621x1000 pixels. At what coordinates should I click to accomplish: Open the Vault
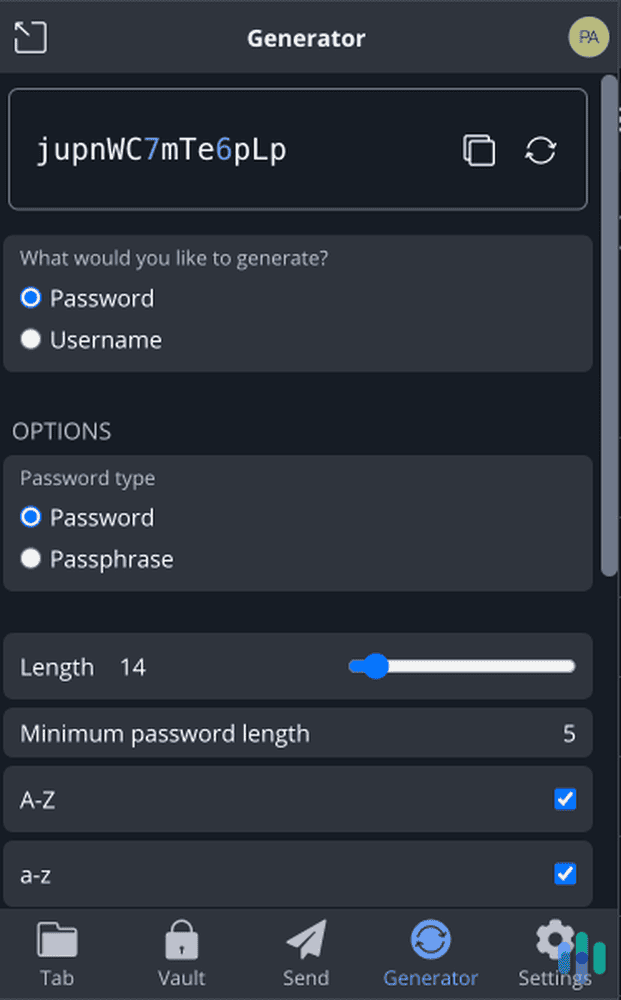coord(181,952)
